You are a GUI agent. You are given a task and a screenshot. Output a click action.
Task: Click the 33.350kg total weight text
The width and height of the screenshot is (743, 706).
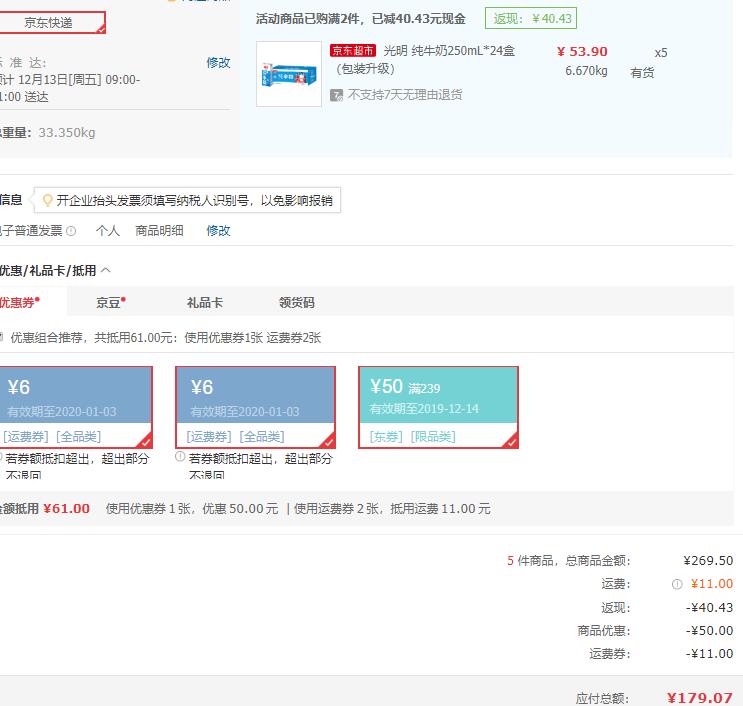tap(67, 133)
